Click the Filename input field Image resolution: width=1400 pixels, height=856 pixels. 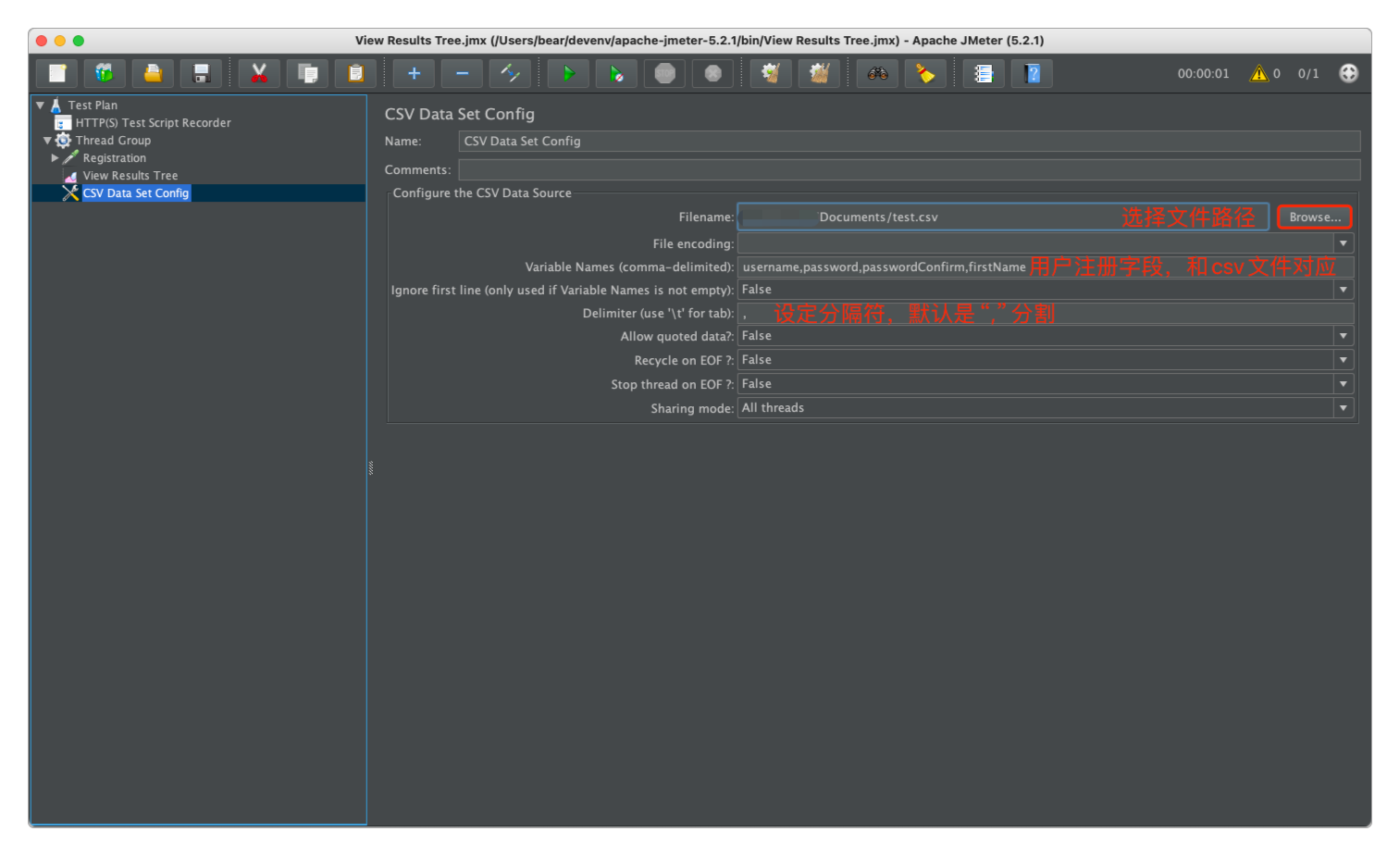[x=1003, y=217]
